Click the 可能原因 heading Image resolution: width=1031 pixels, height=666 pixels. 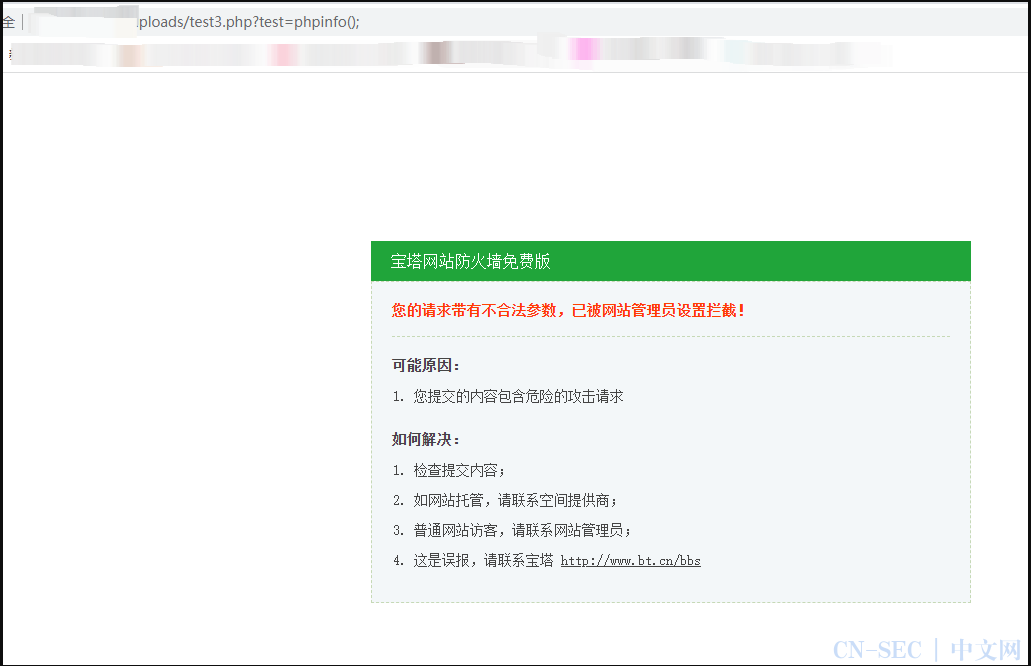[x=425, y=366]
